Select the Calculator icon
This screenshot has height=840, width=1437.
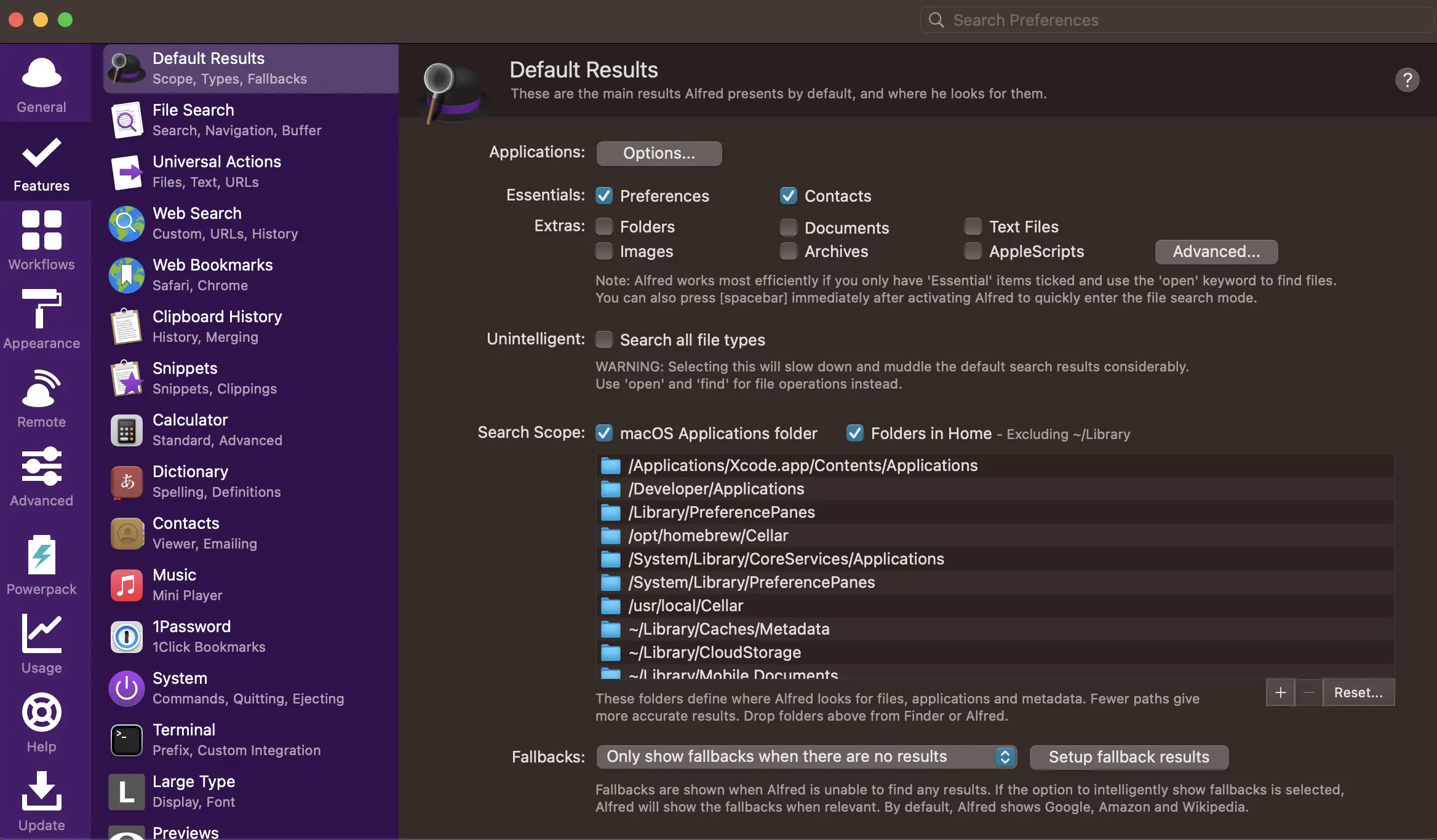click(127, 430)
